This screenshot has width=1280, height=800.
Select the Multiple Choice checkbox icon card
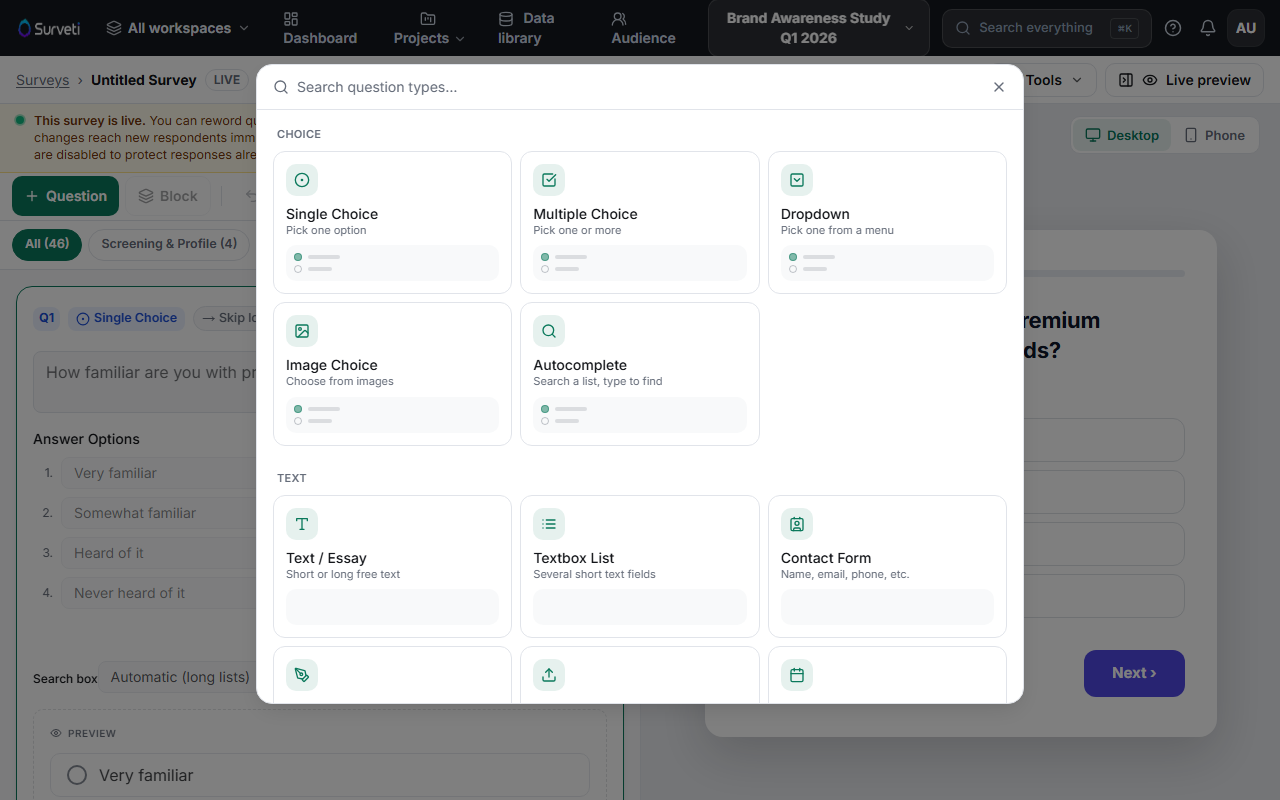(x=549, y=180)
